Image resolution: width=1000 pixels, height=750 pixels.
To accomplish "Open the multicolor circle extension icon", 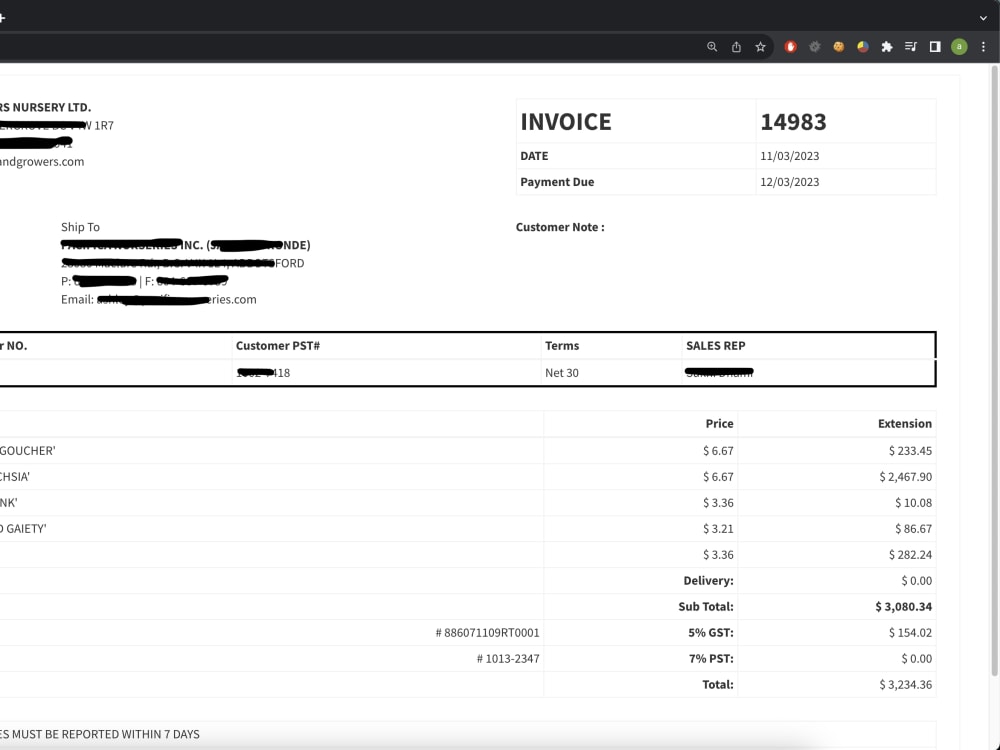I will [863, 47].
